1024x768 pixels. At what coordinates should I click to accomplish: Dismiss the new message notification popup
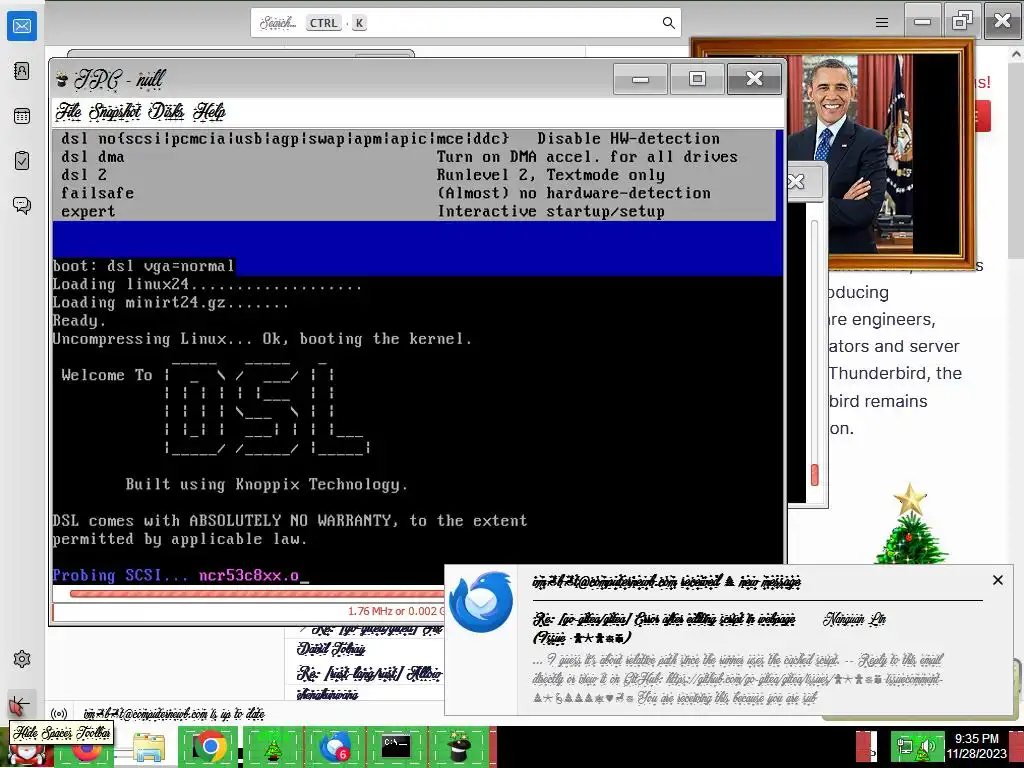pyautogui.click(x=997, y=580)
